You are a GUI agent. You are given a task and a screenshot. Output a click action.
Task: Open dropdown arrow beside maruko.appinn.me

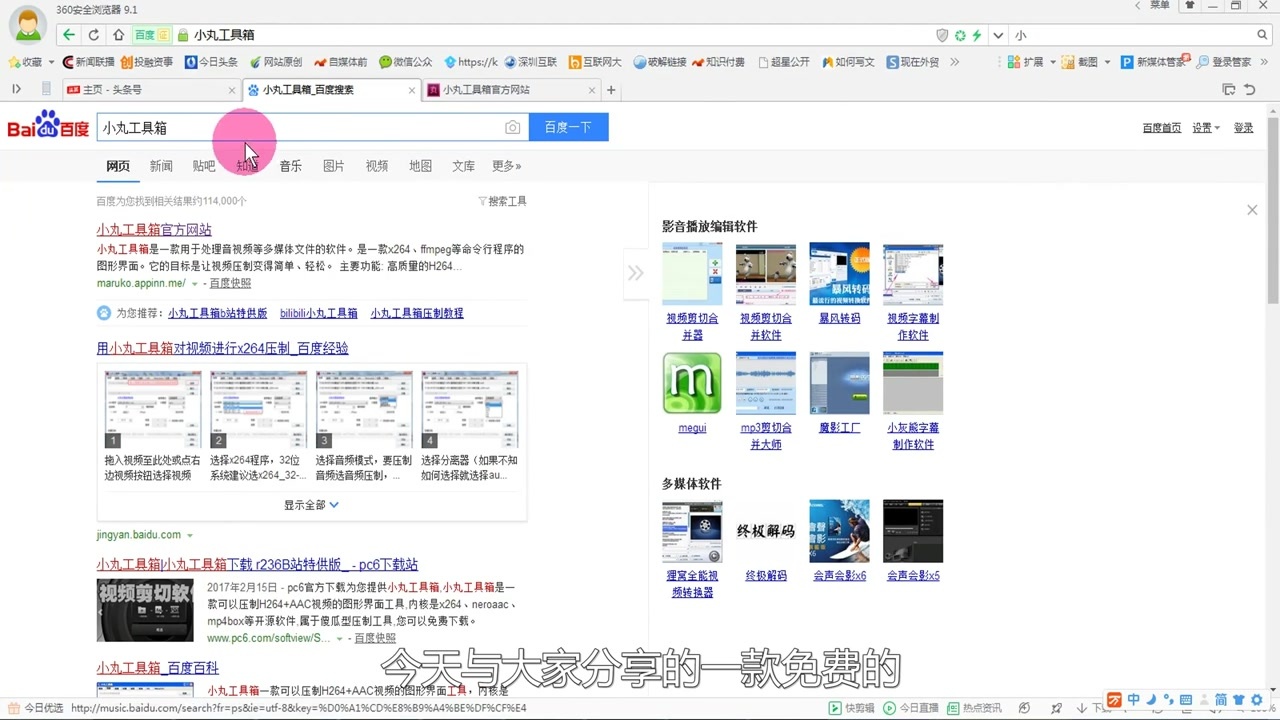tap(193, 284)
